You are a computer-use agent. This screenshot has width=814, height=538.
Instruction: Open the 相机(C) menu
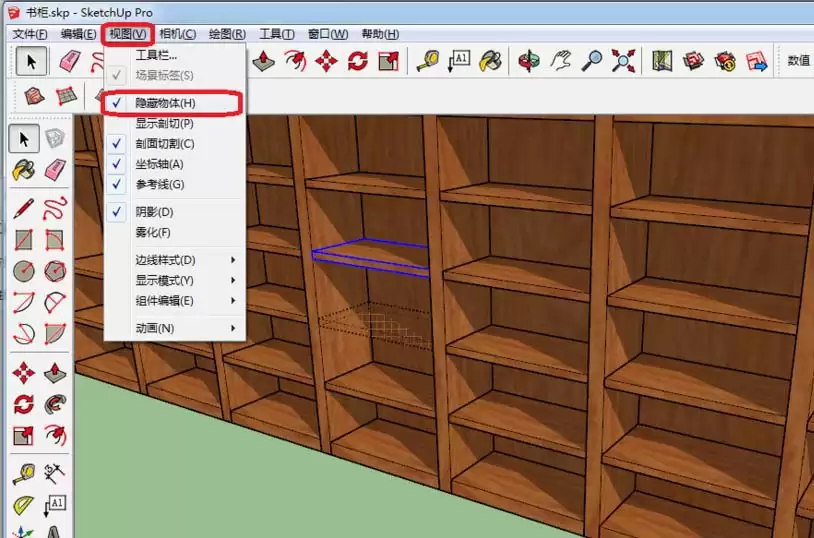point(178,34)
